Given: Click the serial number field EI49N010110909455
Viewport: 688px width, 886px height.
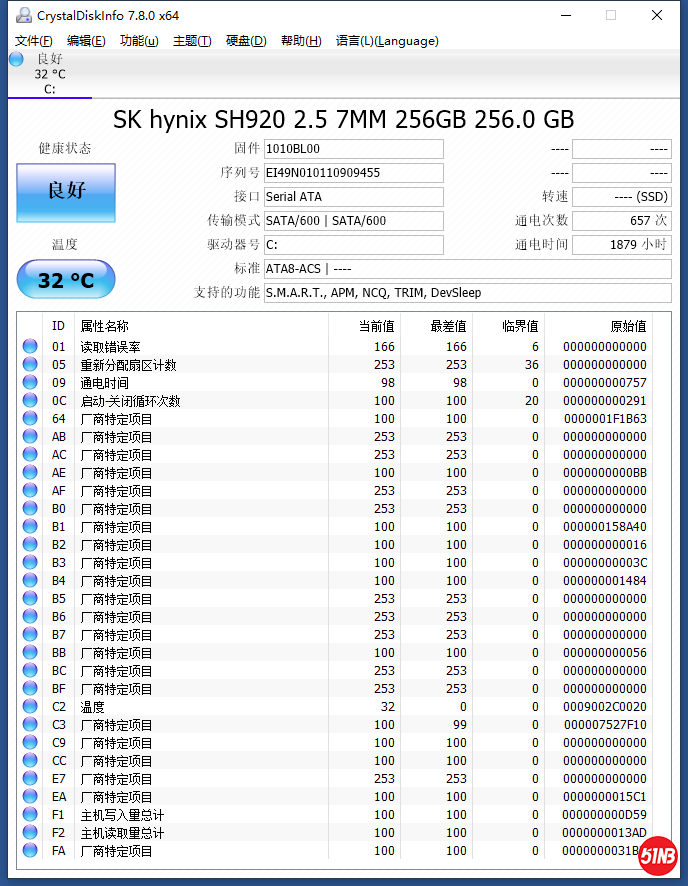Looking at the screenshot, I should 353,173.
